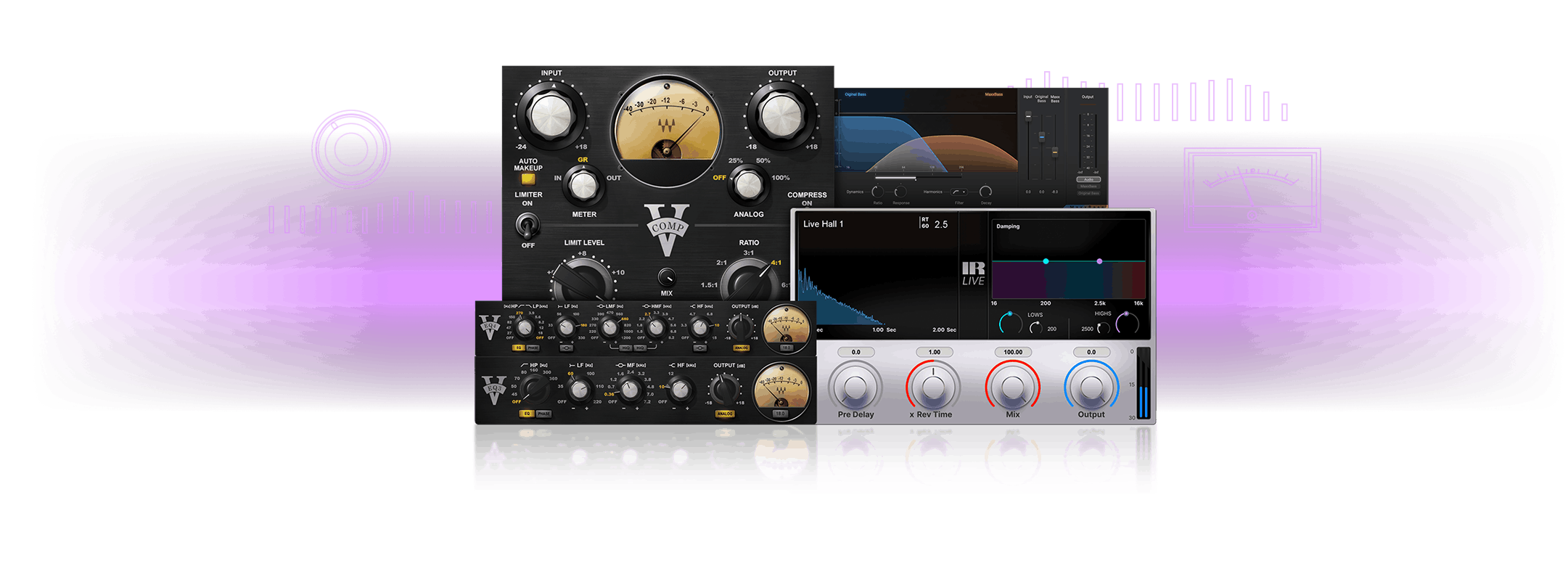This screenshot has height=566, width=1568.
Task: Click the RT60 value 2.5 in IR-Live
Action: tap(941, 224)
